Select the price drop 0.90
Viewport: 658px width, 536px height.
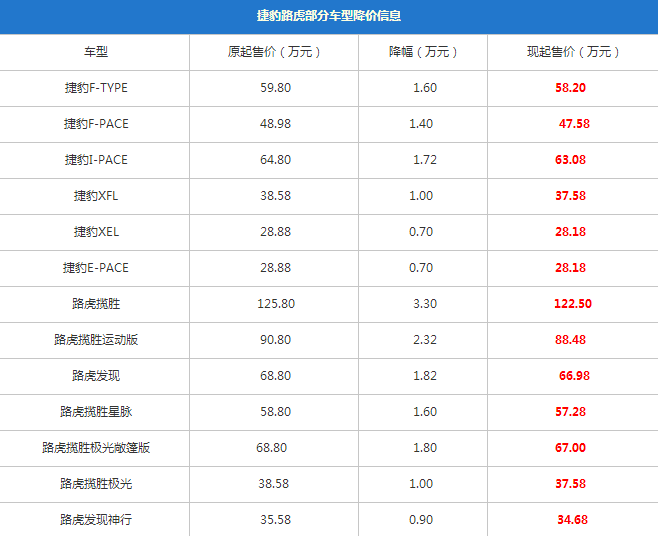421,520
